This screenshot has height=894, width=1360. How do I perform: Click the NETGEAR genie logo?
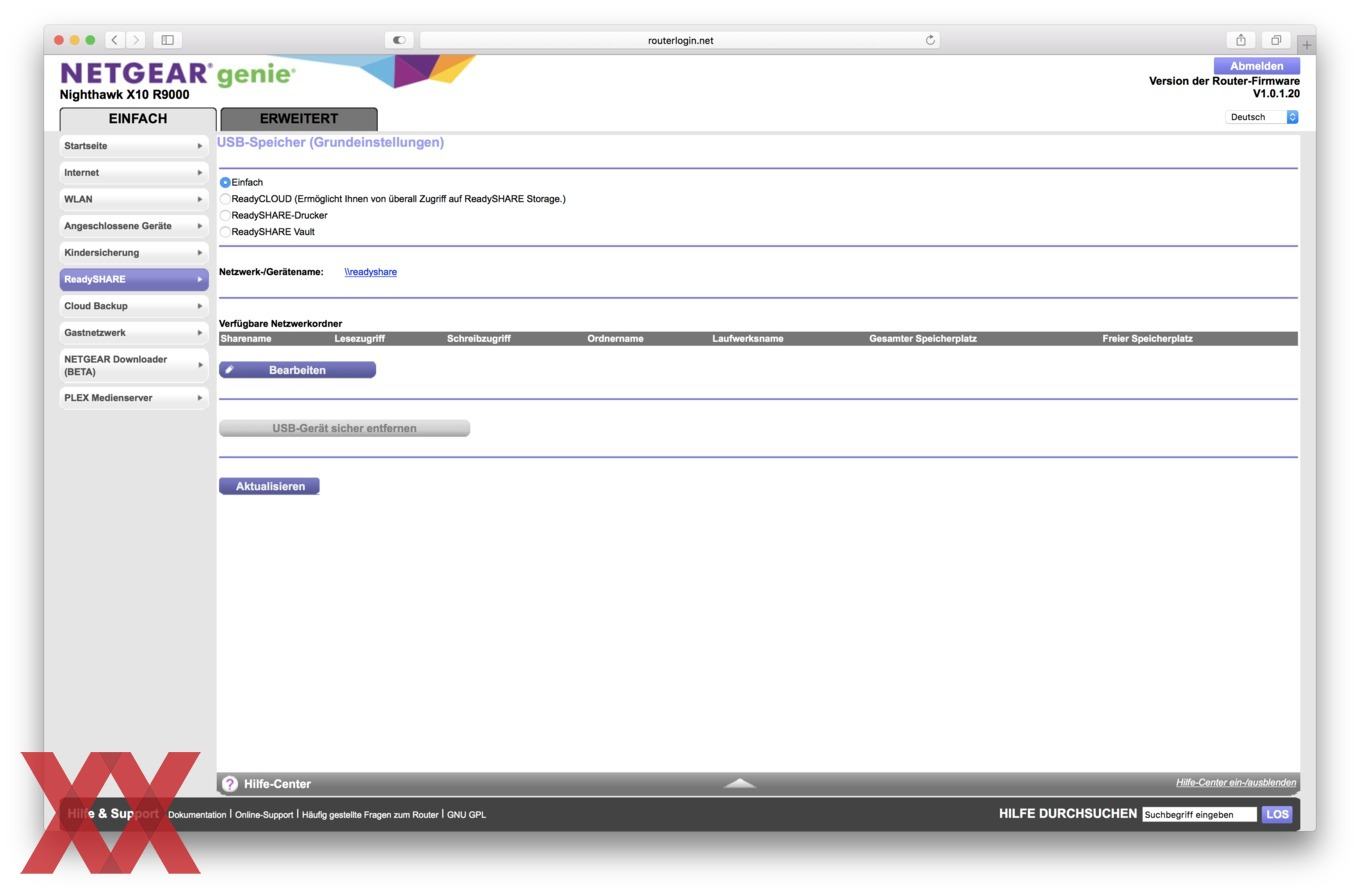click(x=177, y=74)
